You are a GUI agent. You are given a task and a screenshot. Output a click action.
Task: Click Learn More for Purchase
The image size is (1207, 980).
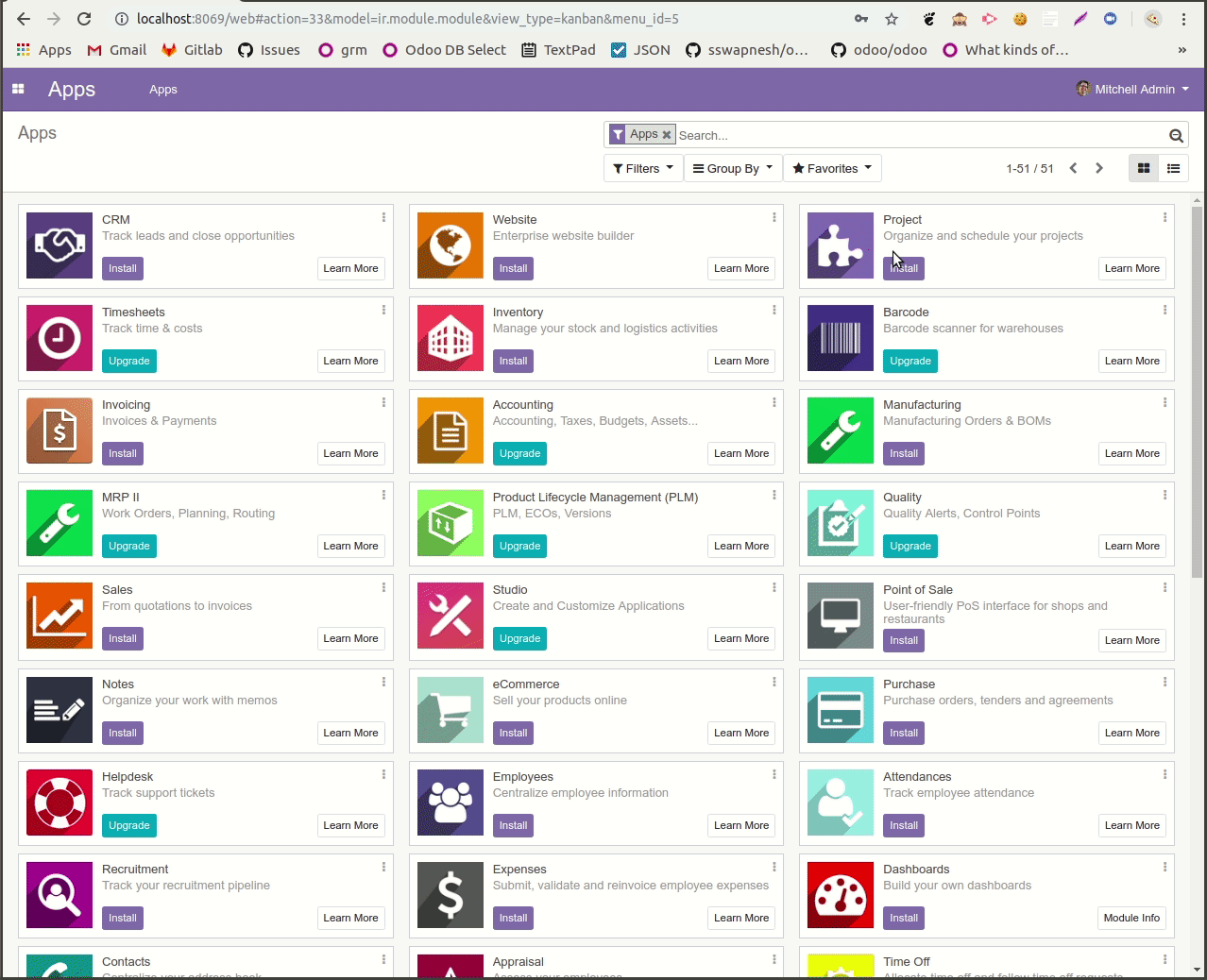point(1131,733)
